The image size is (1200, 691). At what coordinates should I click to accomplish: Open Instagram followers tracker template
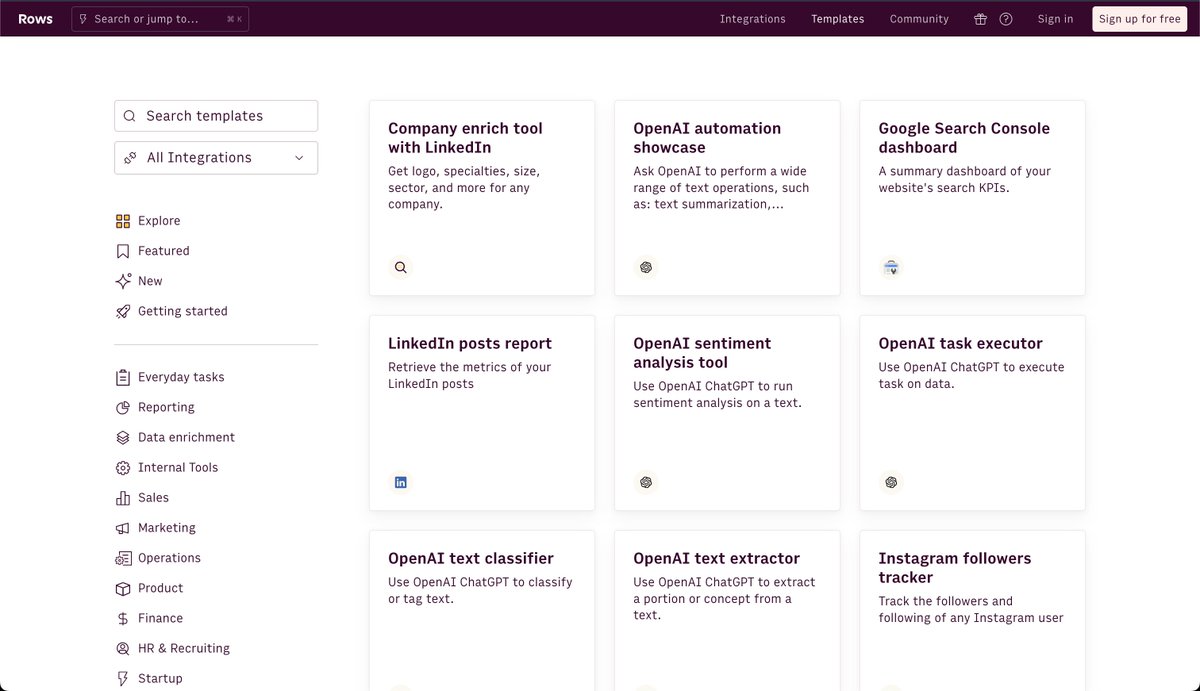coord(972,610)
